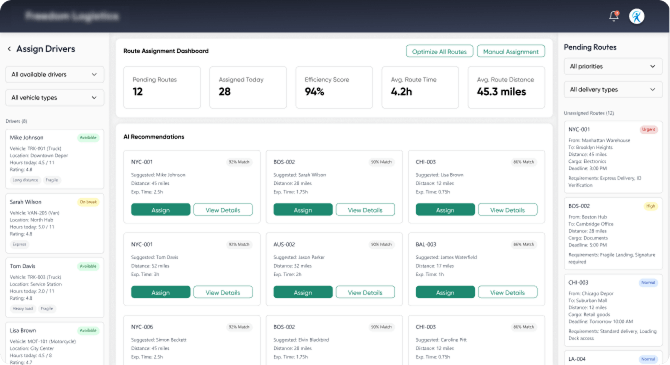View Details for BOS-002 Sarah Wilson

365,210
